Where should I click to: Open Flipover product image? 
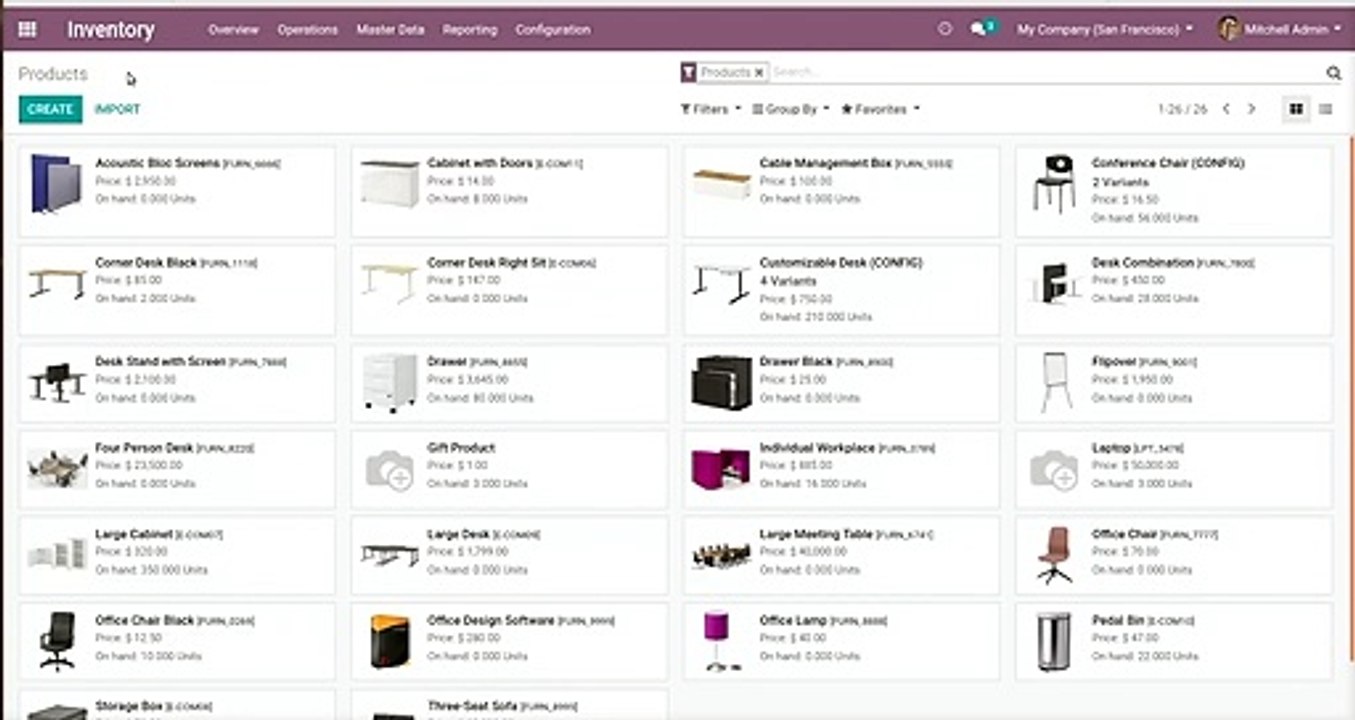[1055, 382]
